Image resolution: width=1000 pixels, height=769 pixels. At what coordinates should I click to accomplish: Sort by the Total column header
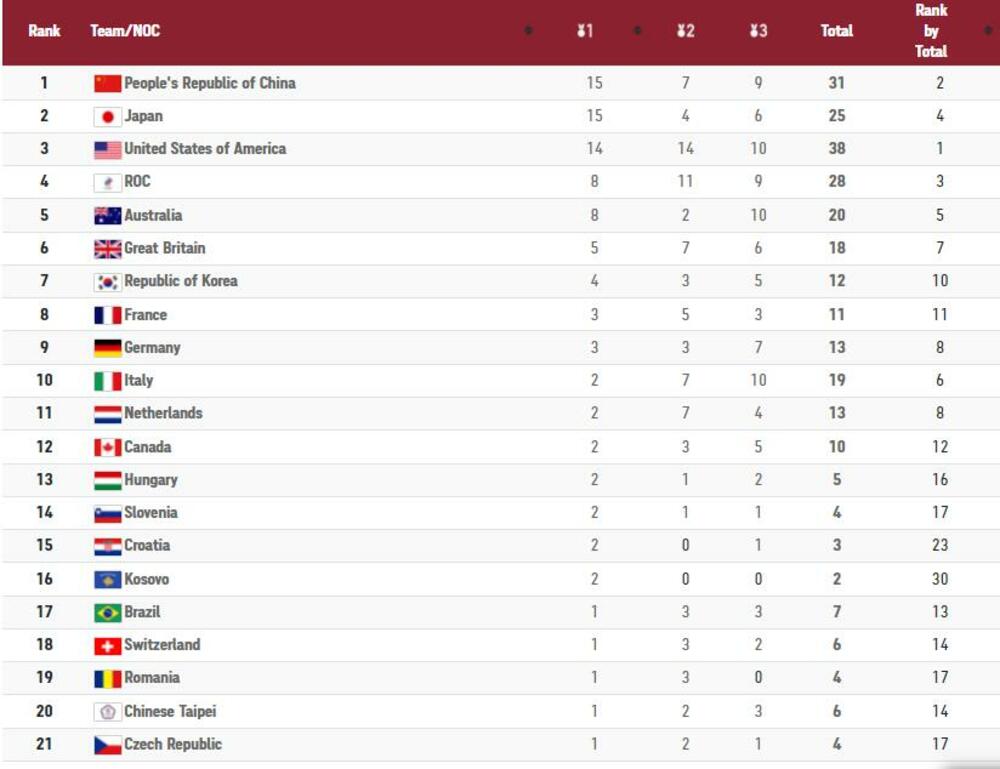pos(836,31)
